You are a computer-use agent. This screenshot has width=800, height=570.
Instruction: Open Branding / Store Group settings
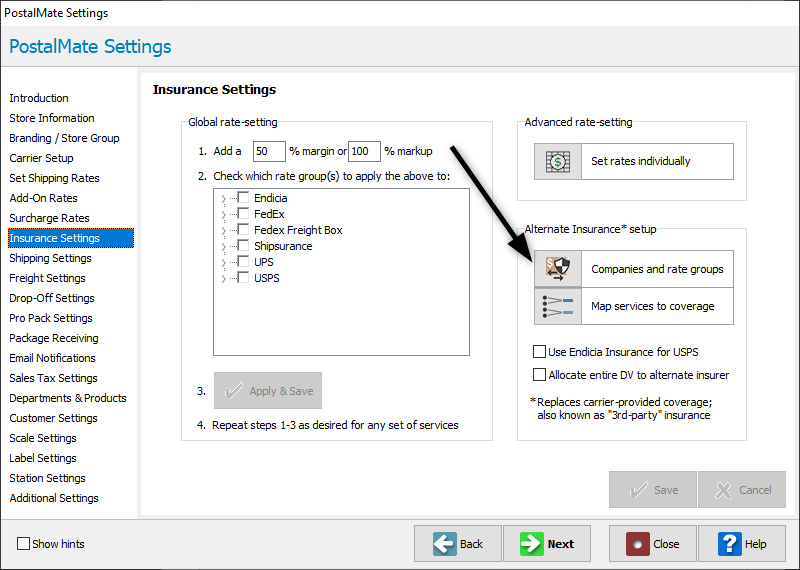pyautogui.click(x=64, y=138)
